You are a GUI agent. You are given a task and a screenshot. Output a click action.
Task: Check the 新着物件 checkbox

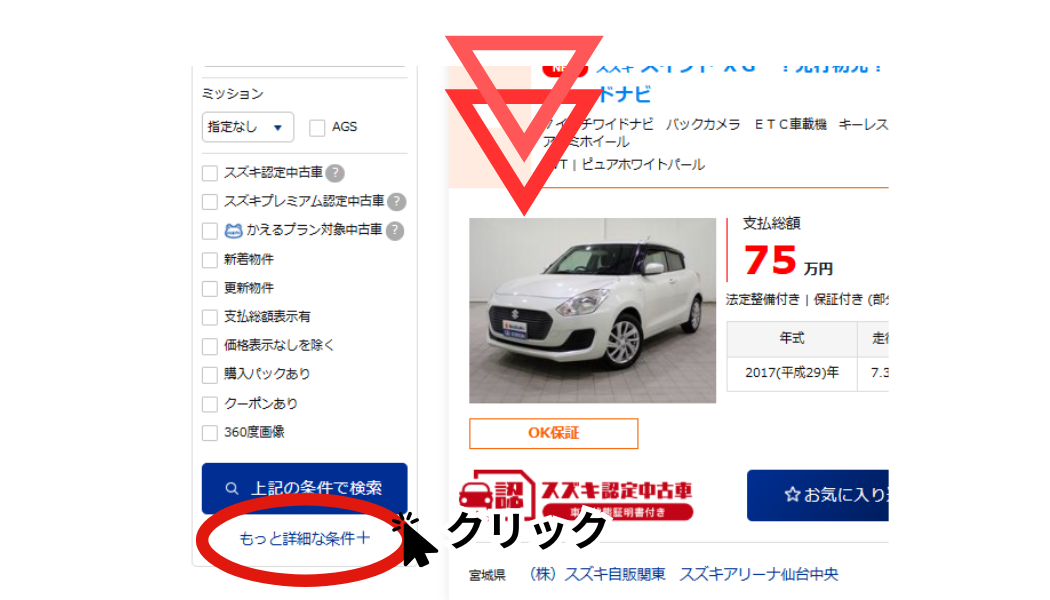click(210, 260)
